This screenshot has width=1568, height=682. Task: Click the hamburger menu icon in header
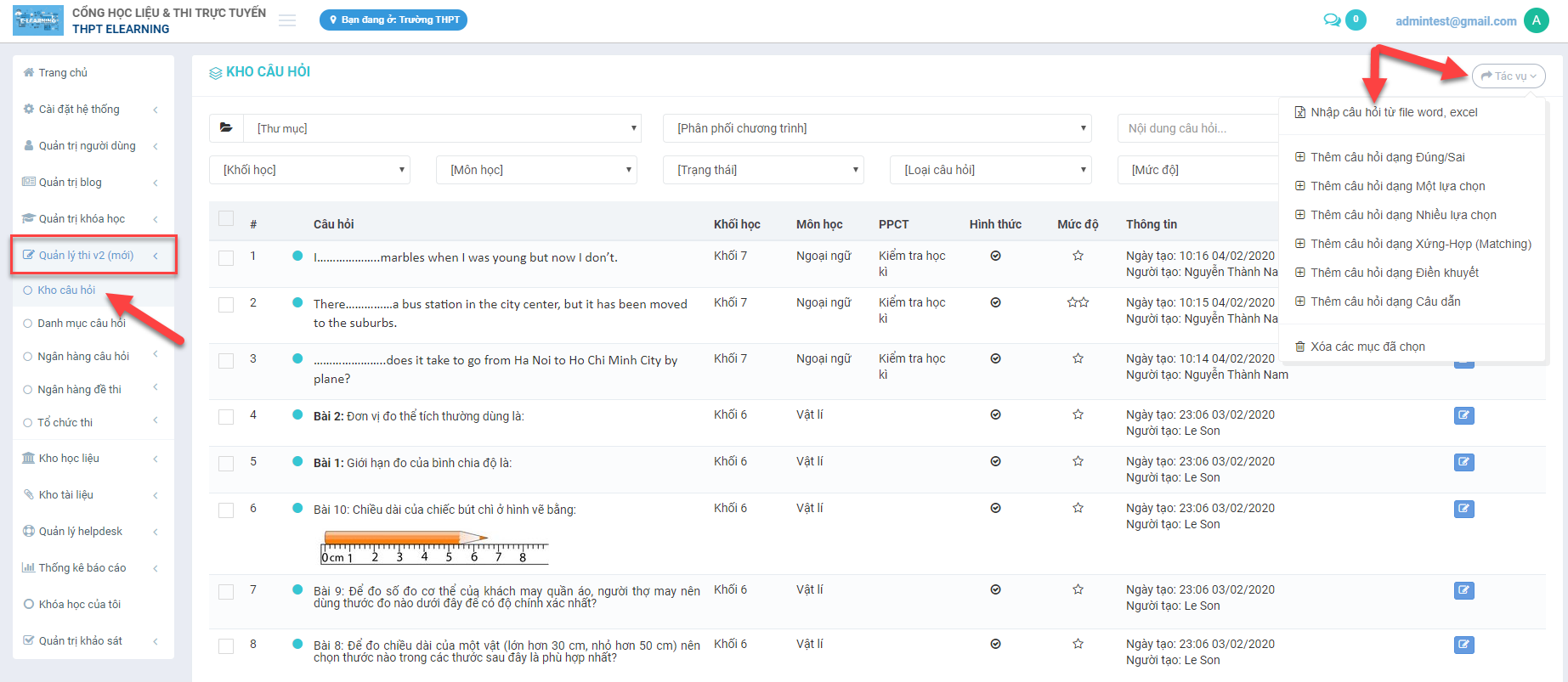pos(287,20)
